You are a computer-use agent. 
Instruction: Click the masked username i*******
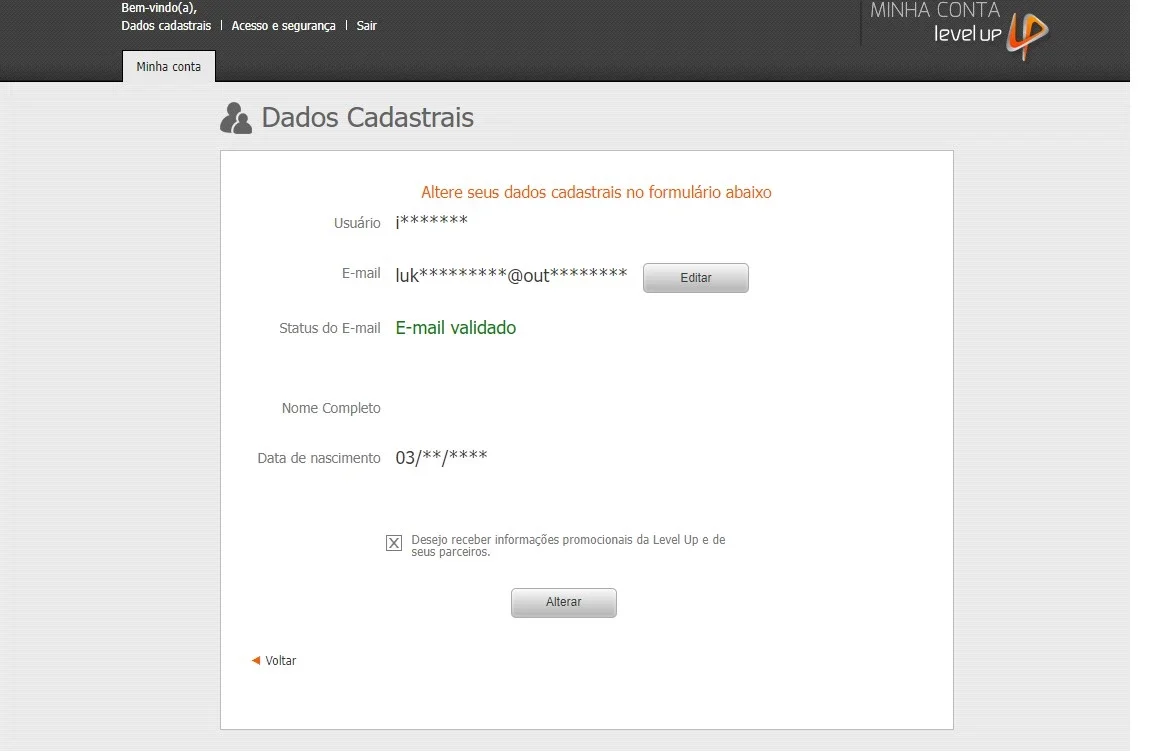coord(431,222)
